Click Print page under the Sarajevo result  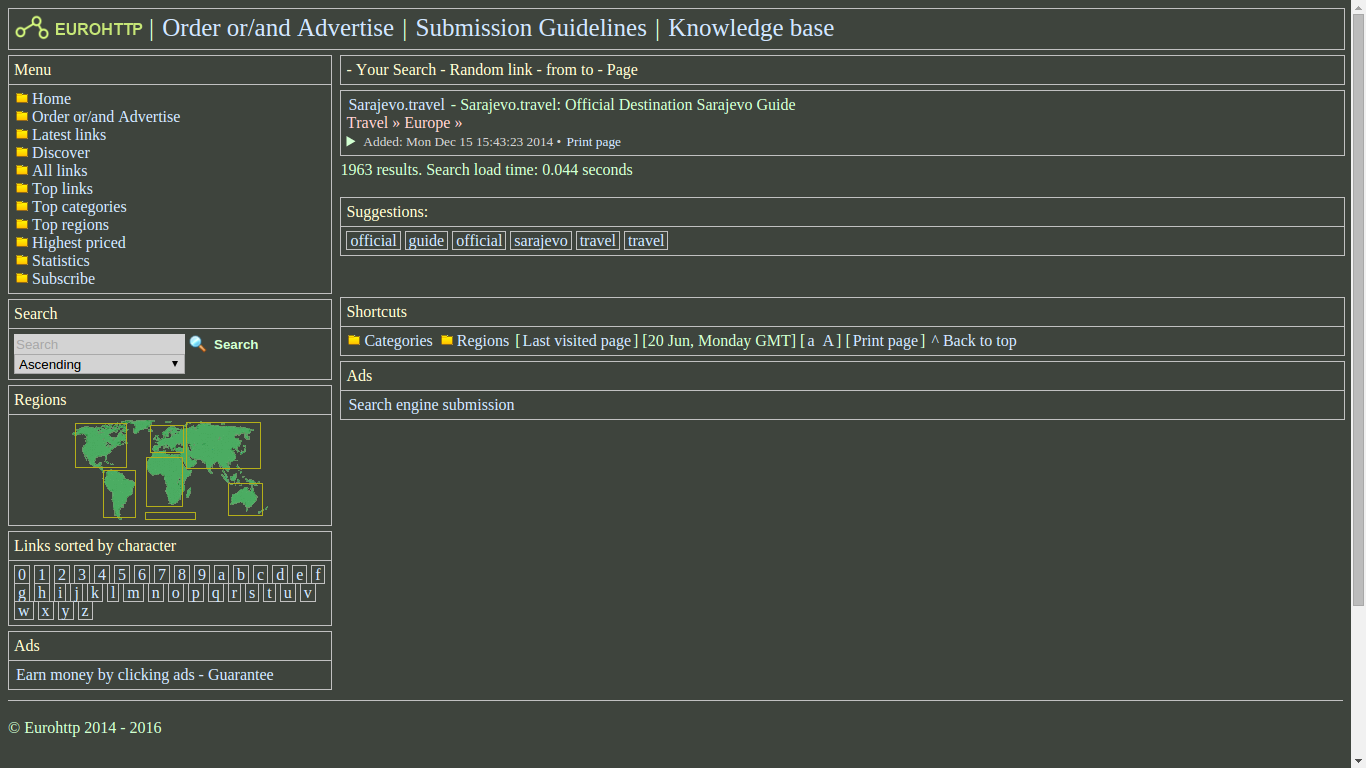[593, 142]
